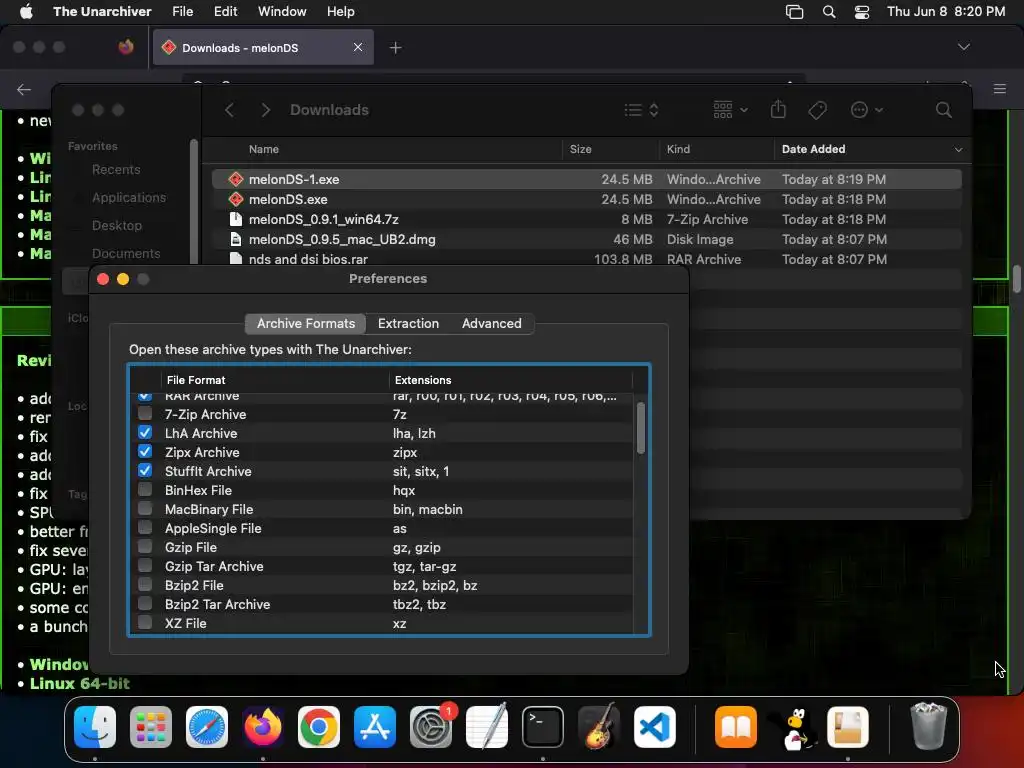Click the Finder share toolbar icon
The height and width of the screenshot is (768, 1024).
click(x=778, y=109)
